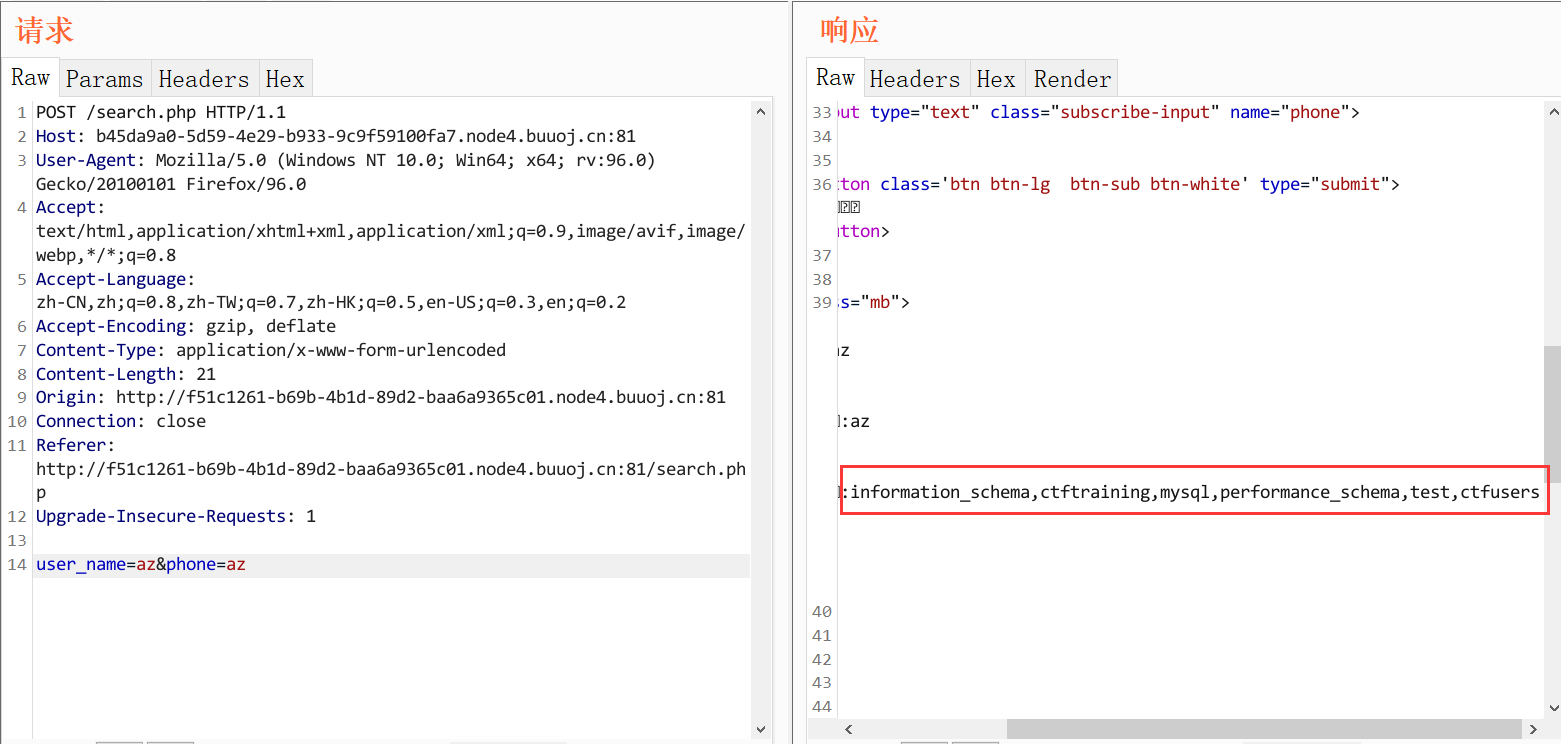Click the Referer header name
1561x744 pixels.
(x=76, y=445)
